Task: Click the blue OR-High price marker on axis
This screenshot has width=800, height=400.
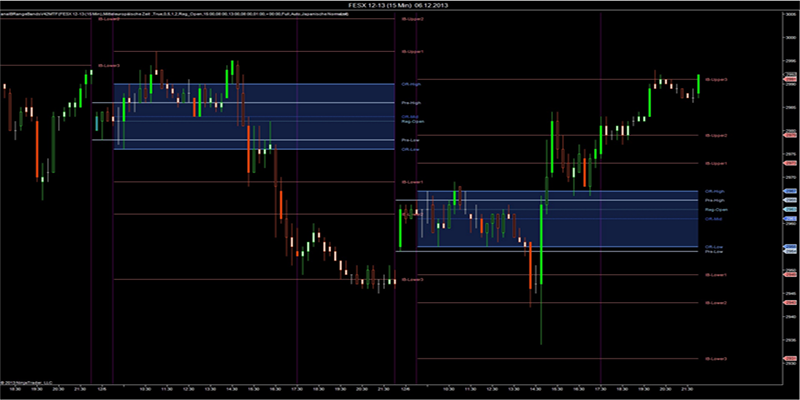Action: click(790, 191)
